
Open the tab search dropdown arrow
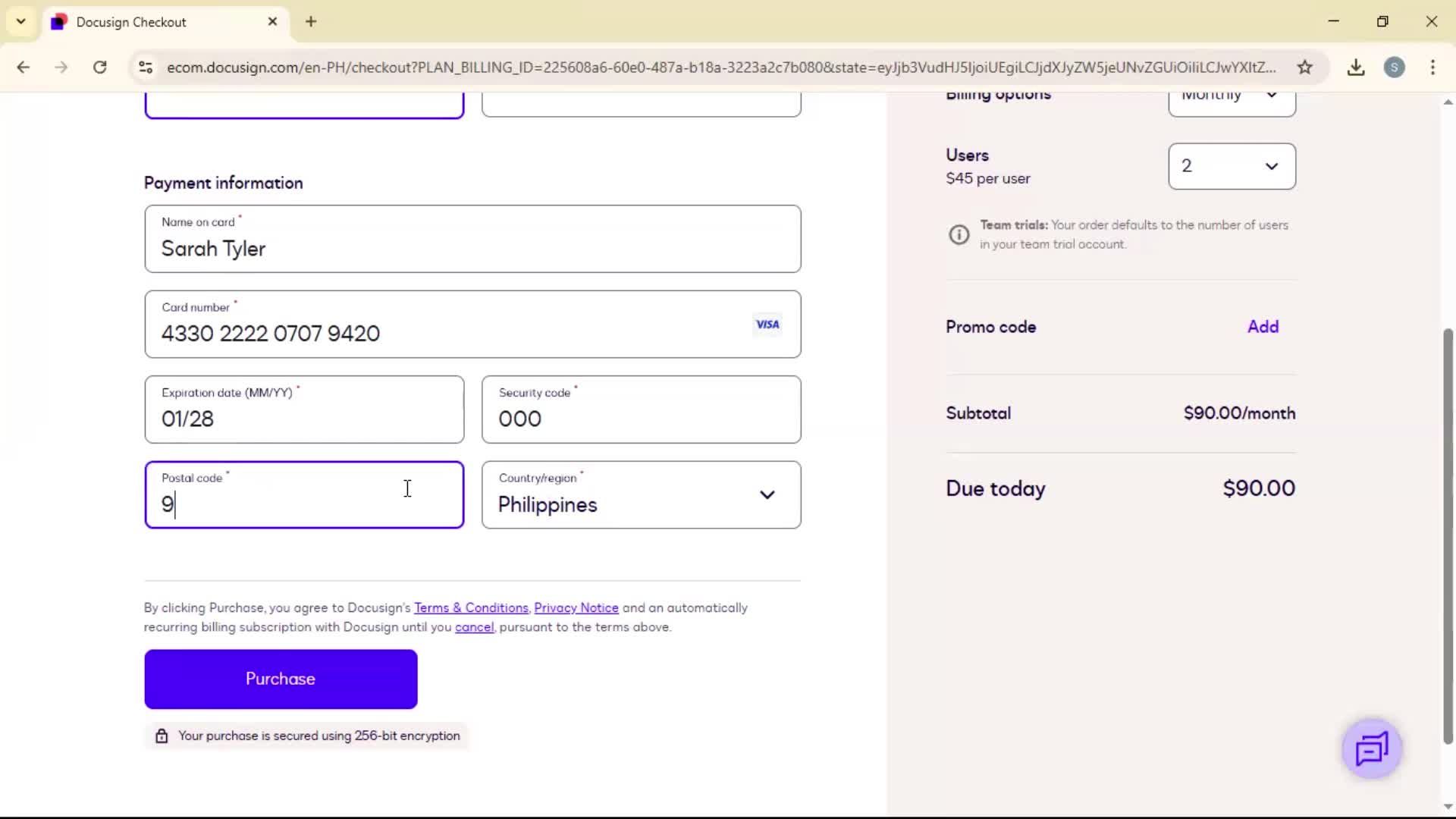[21, 21]
